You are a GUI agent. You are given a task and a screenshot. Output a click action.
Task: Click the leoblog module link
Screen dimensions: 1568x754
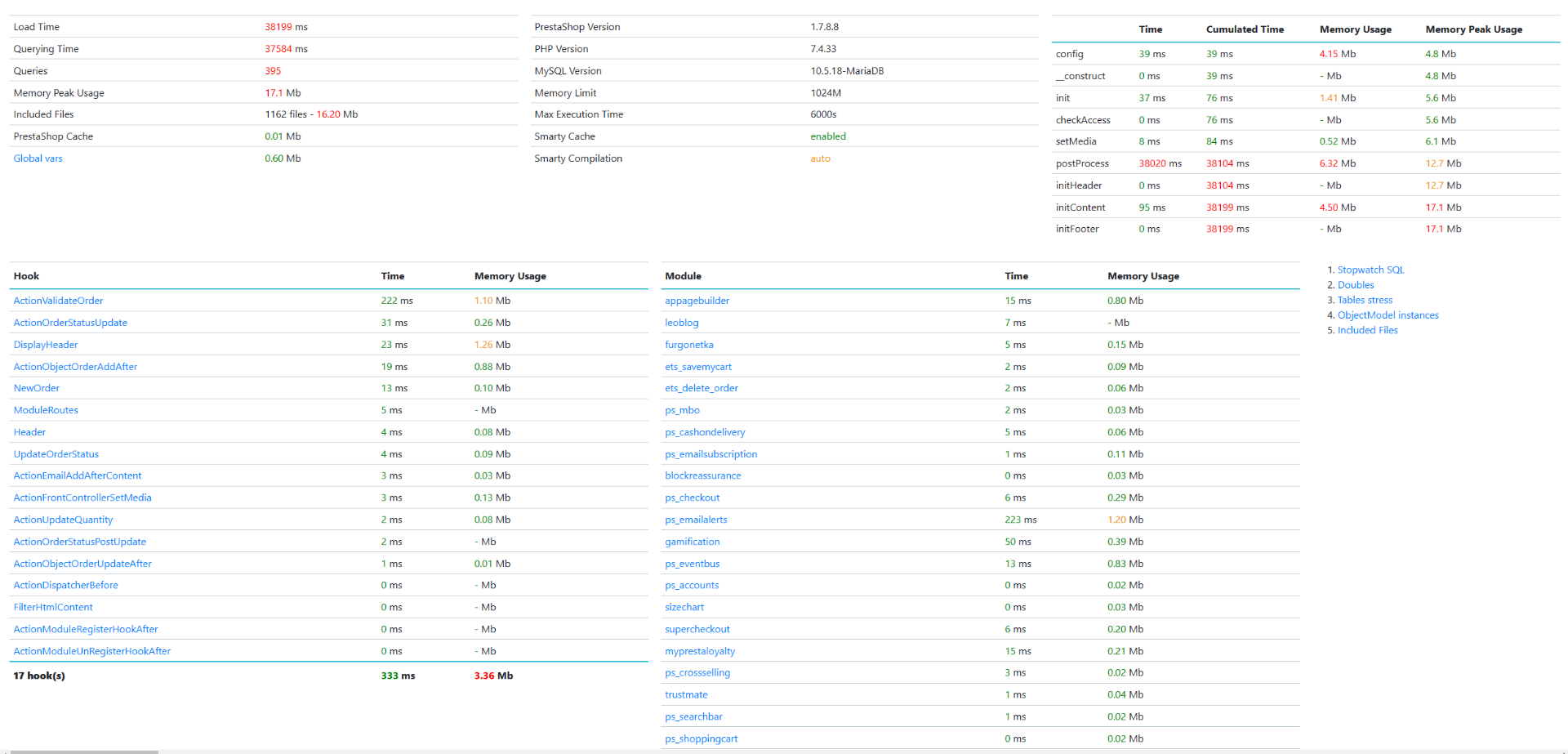tap(682, 323)
